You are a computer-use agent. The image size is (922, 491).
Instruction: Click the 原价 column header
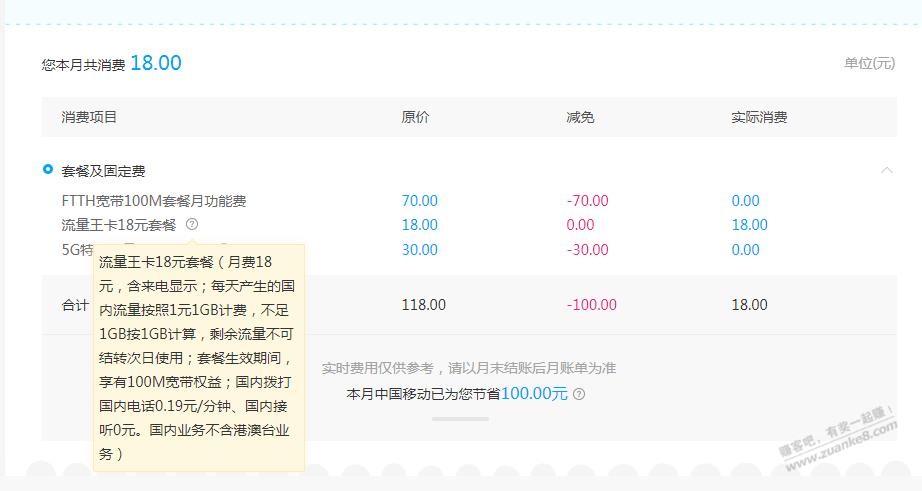pos(415,117)
